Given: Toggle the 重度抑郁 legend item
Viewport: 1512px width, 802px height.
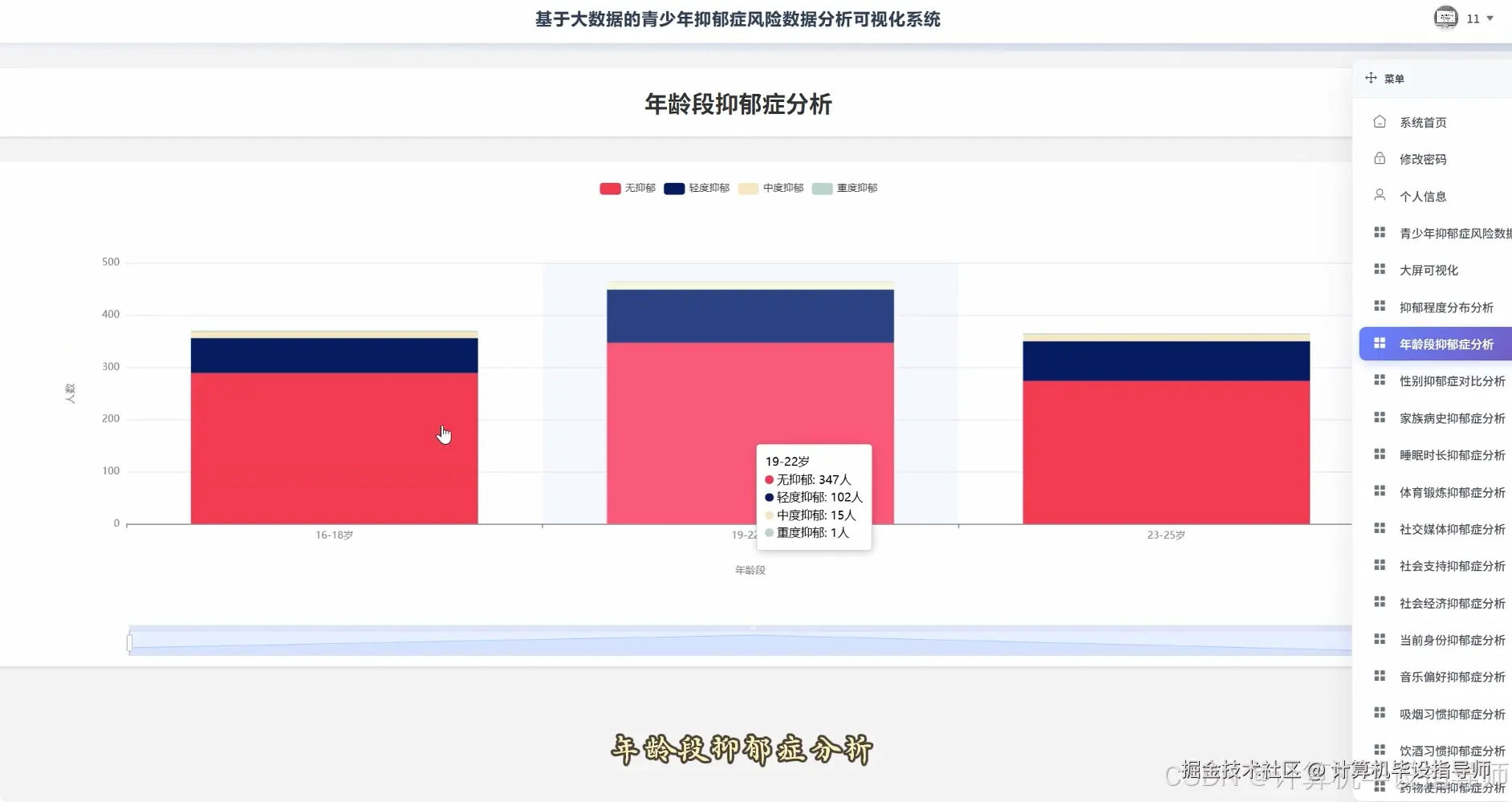Looking at the screenshot, I should pos(845,188).
